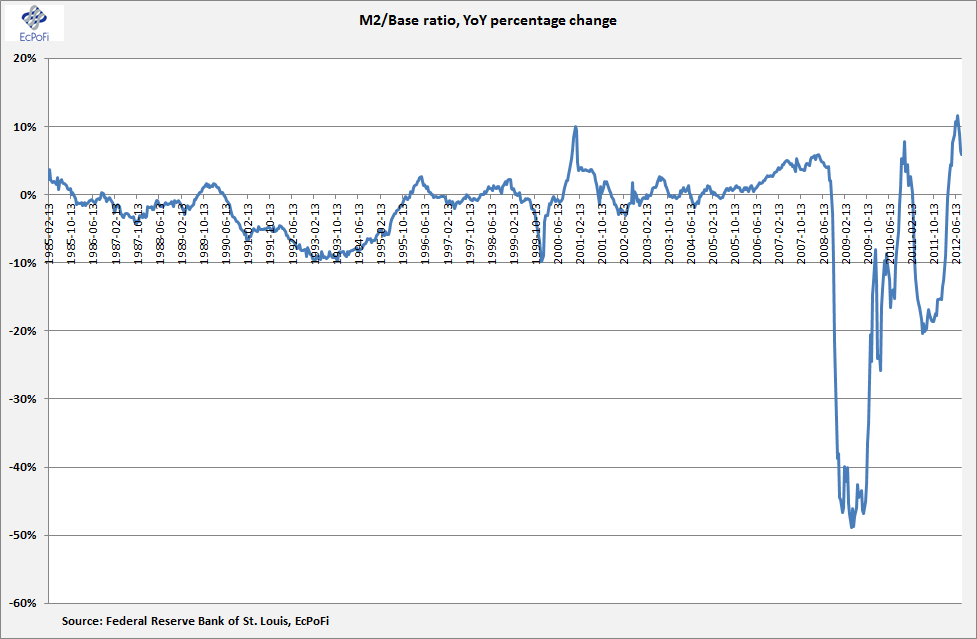Click the -40% y-axis label
The image size is (977, 639).
point(22,467)
